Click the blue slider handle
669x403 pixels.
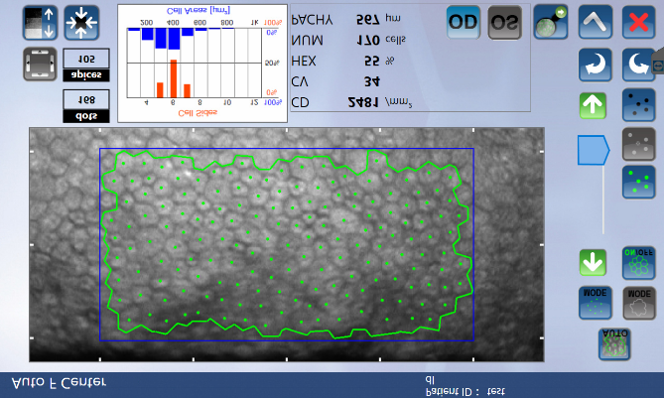click(x=593, y=150)
